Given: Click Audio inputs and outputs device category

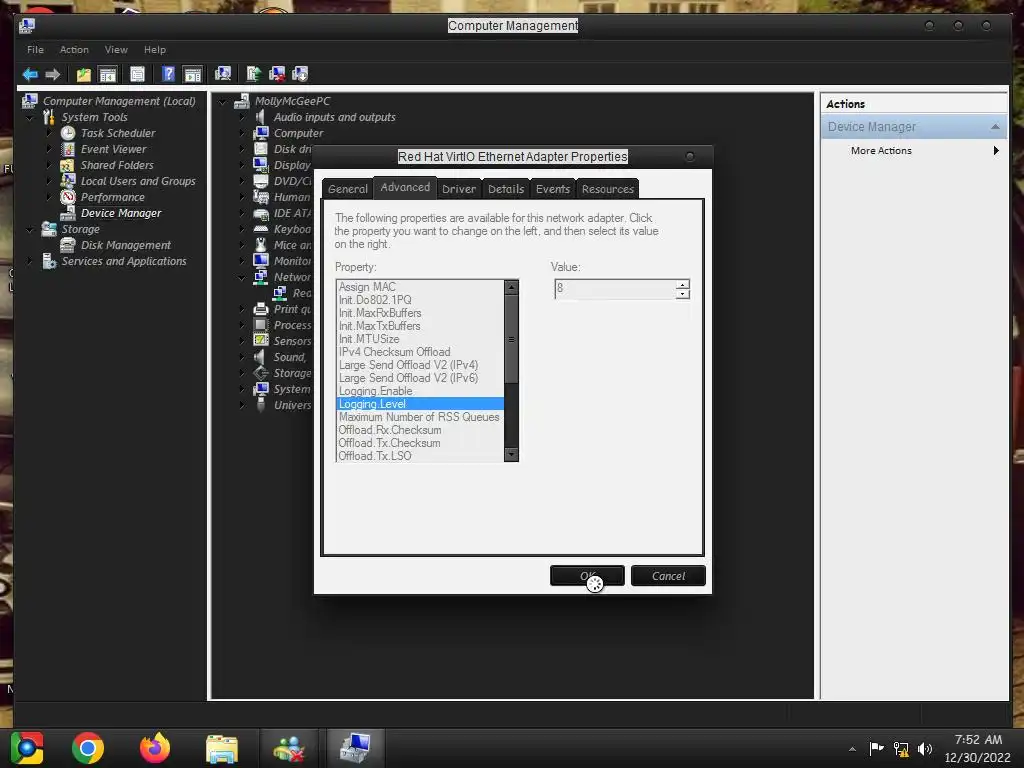Looking at the screenshot, I should 334,117.
